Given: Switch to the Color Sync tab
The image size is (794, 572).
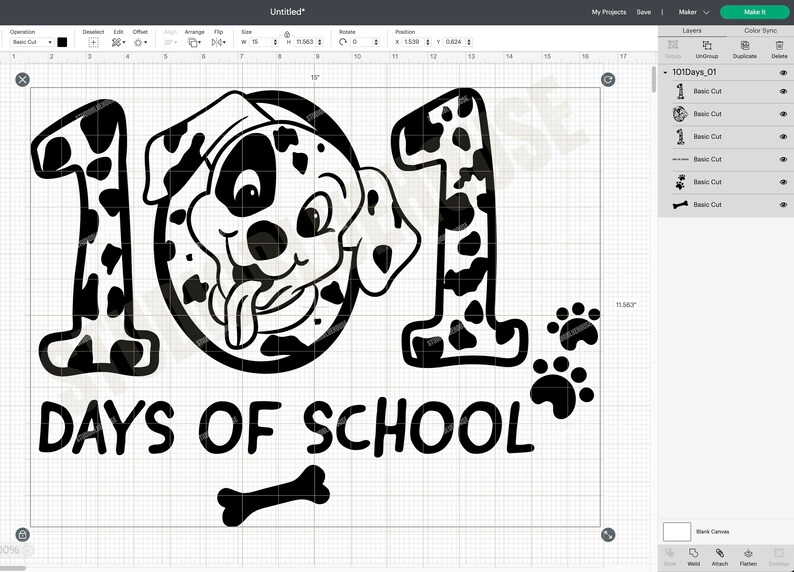Looking at the screenshot, I should [x=760, y=30].
